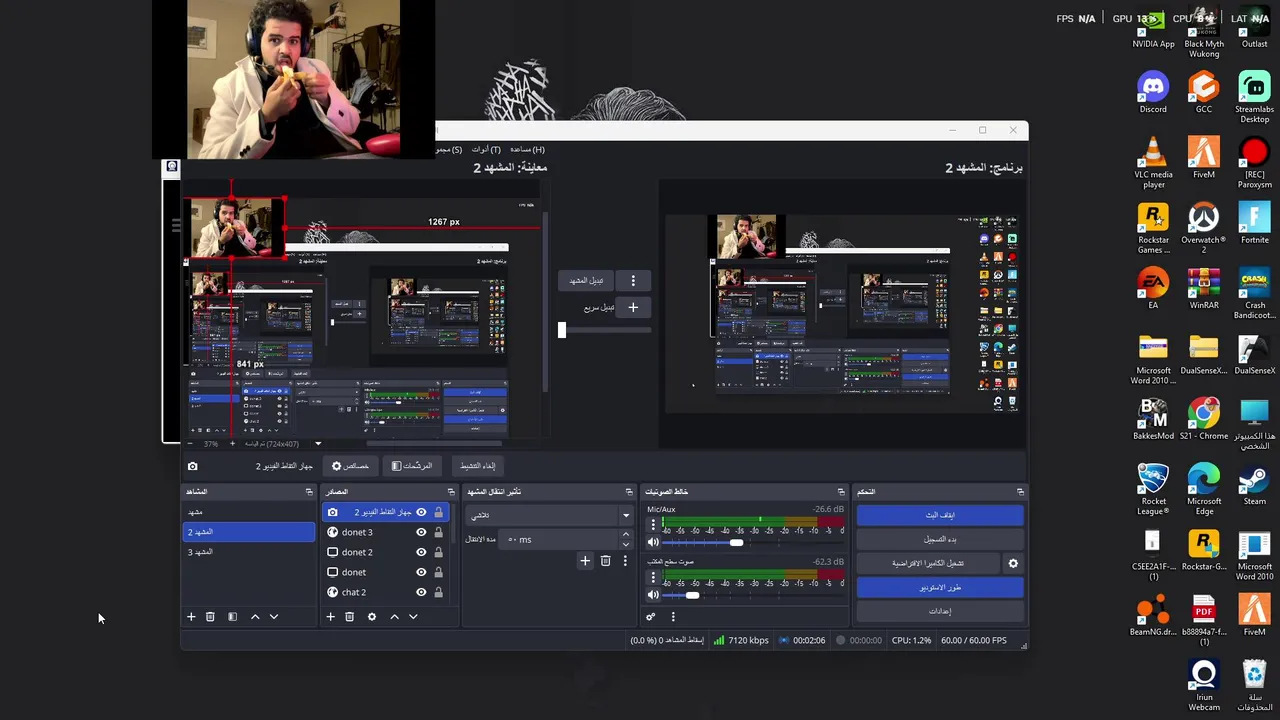The height and width of the screenshot is (720, 1280).
Task: Open transitions panel three-dot menu
Action: click(625, 561)
